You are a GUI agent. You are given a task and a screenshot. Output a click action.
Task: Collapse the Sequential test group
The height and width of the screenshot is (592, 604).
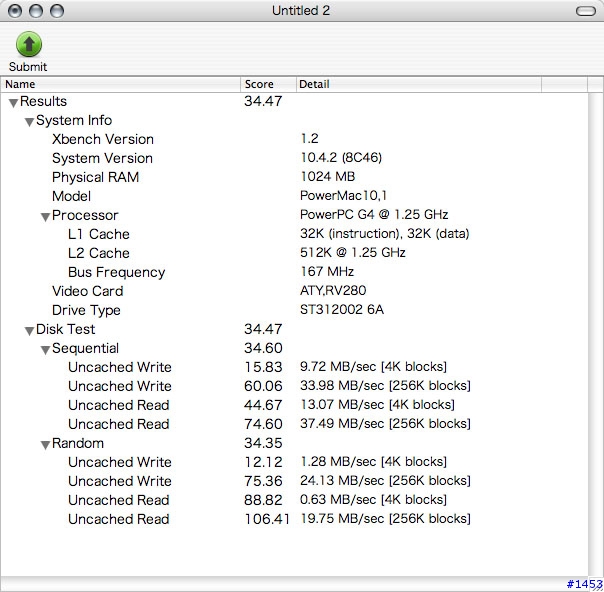[45, 350]
